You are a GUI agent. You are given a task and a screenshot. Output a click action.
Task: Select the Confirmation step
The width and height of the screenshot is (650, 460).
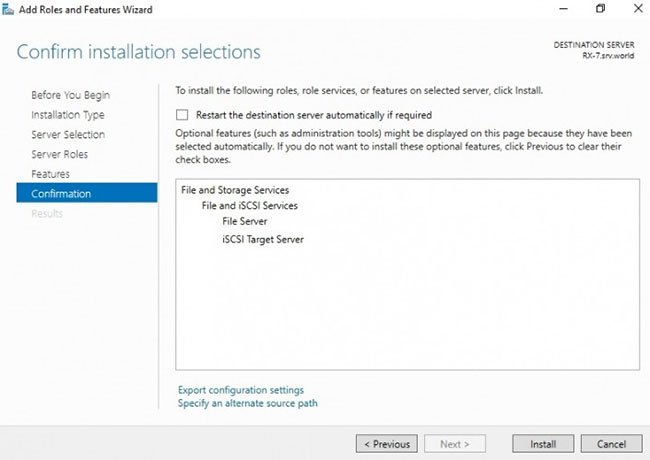87,193
